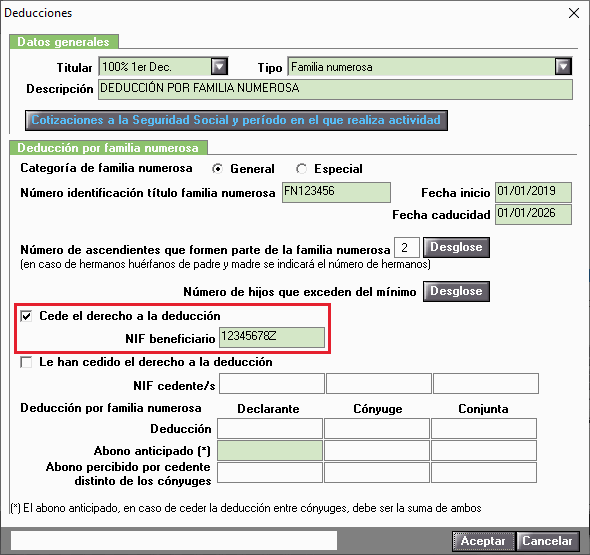Click the Declarante column header text
The image size is (590, 555).
(x=268, y=409)
